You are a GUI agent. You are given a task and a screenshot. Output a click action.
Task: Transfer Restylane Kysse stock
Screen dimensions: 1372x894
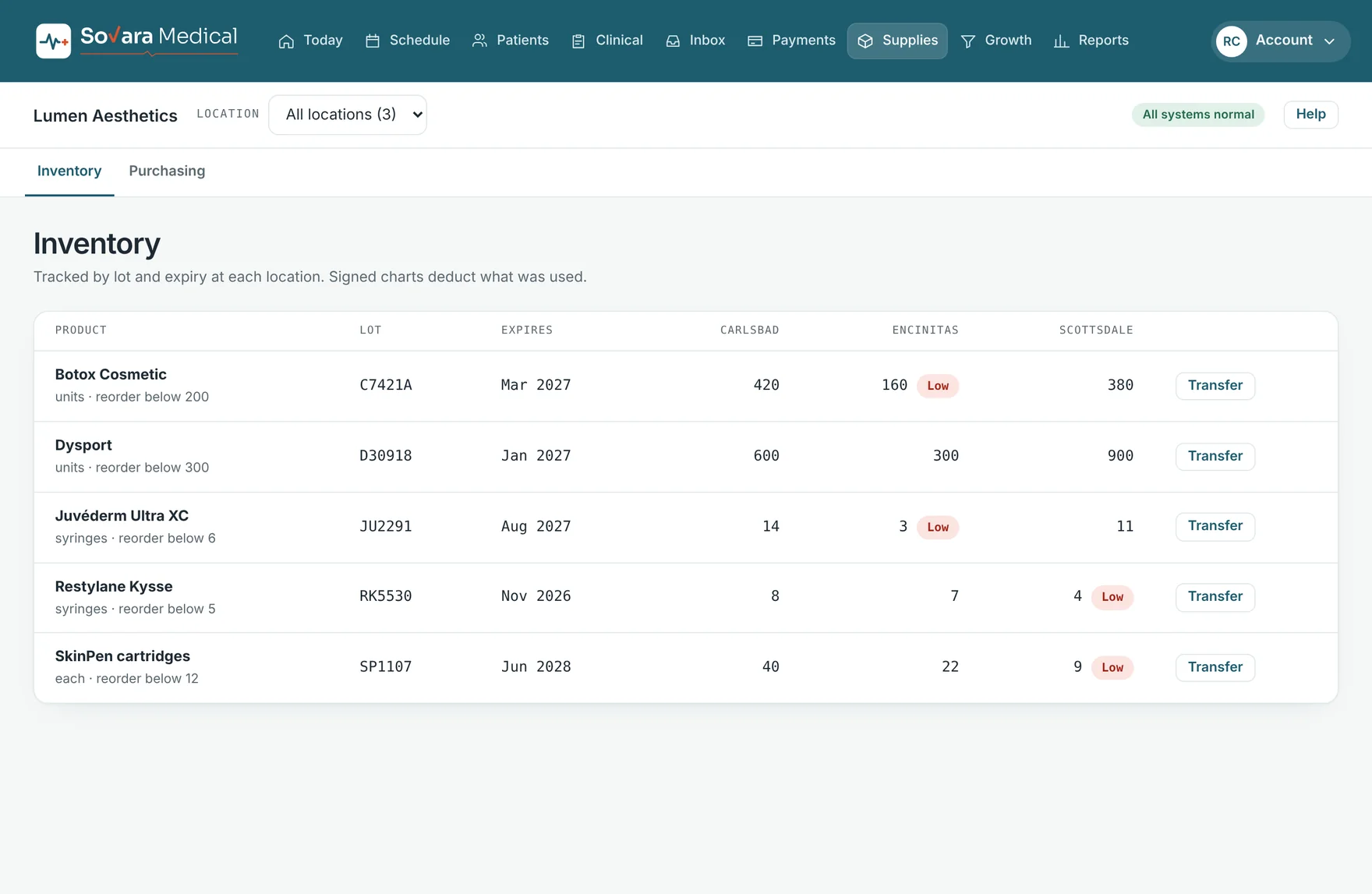coord(1215,597)
